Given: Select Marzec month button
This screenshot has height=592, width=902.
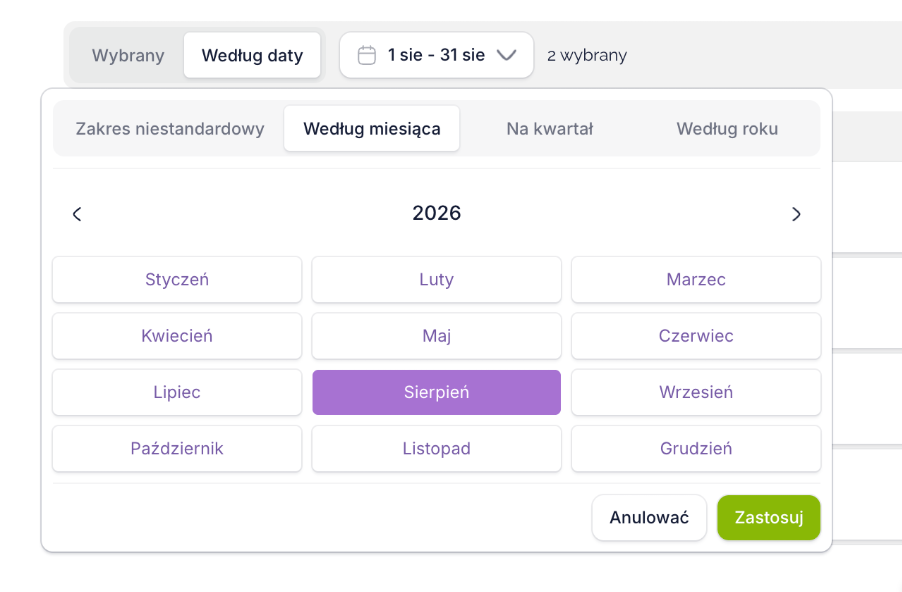Looking at the screenshot, I should click(x=696, y=280).
